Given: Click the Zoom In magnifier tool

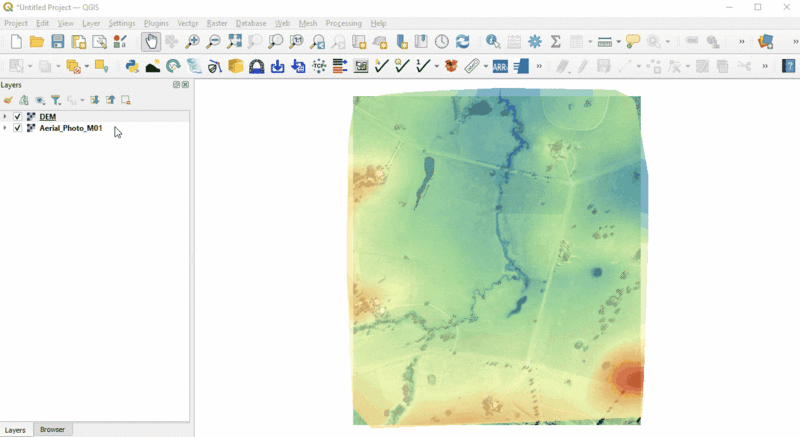Looking at the screenshot, I should 192,42.
